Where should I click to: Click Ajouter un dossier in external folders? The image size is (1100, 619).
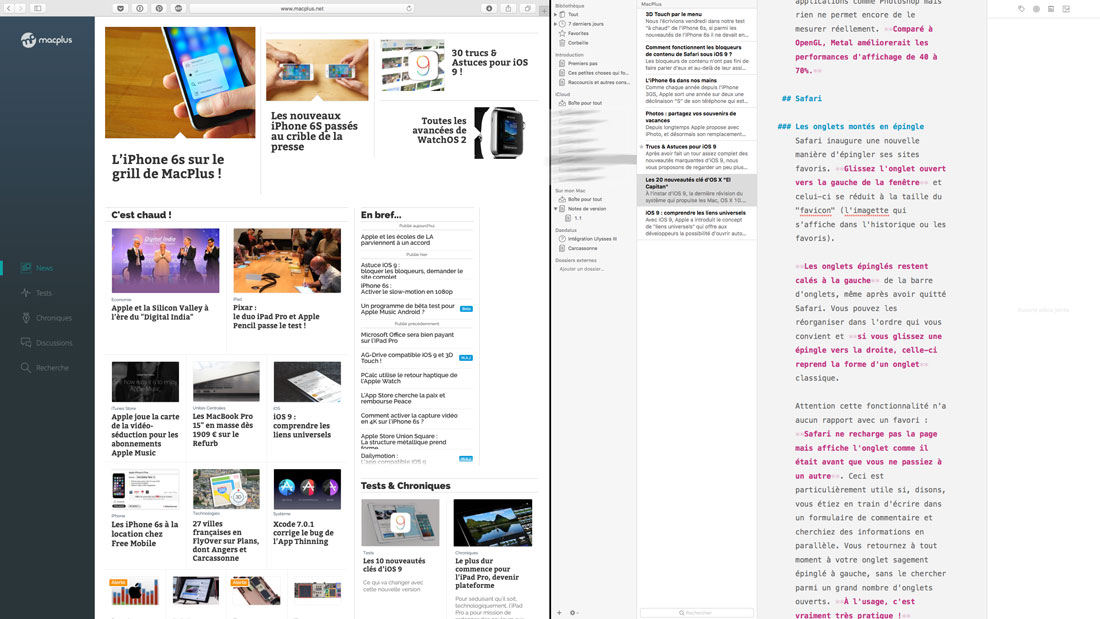pos(582,269)
